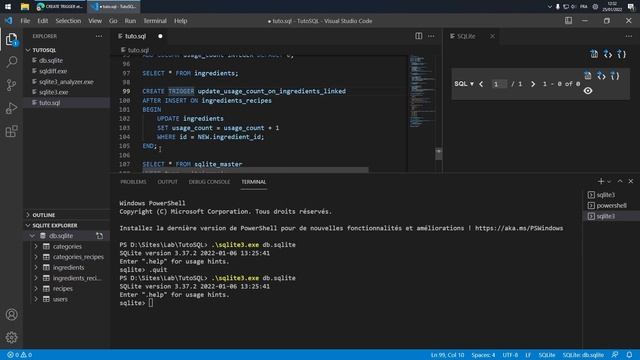Open editor More Actions ellipsis

point(431,36)
